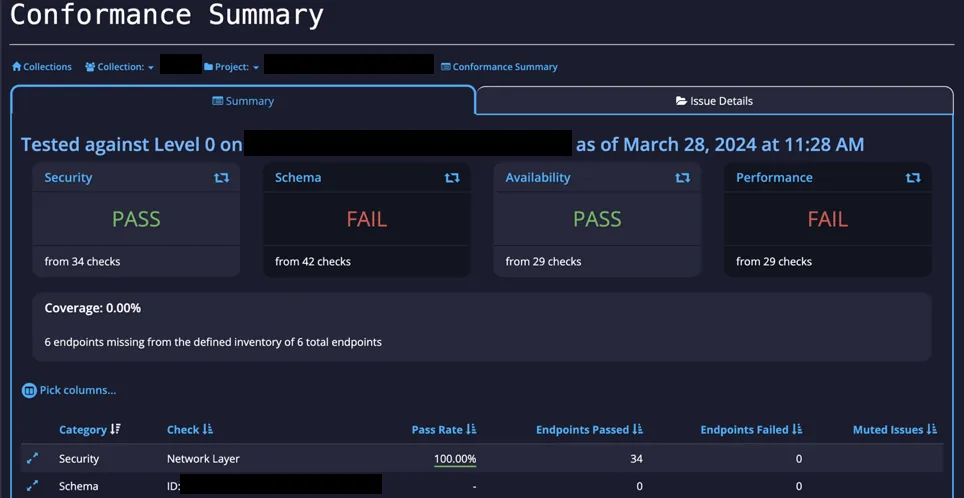
Task: Click 'Coverage: 0.00%' heading
Action: (93, 308)
